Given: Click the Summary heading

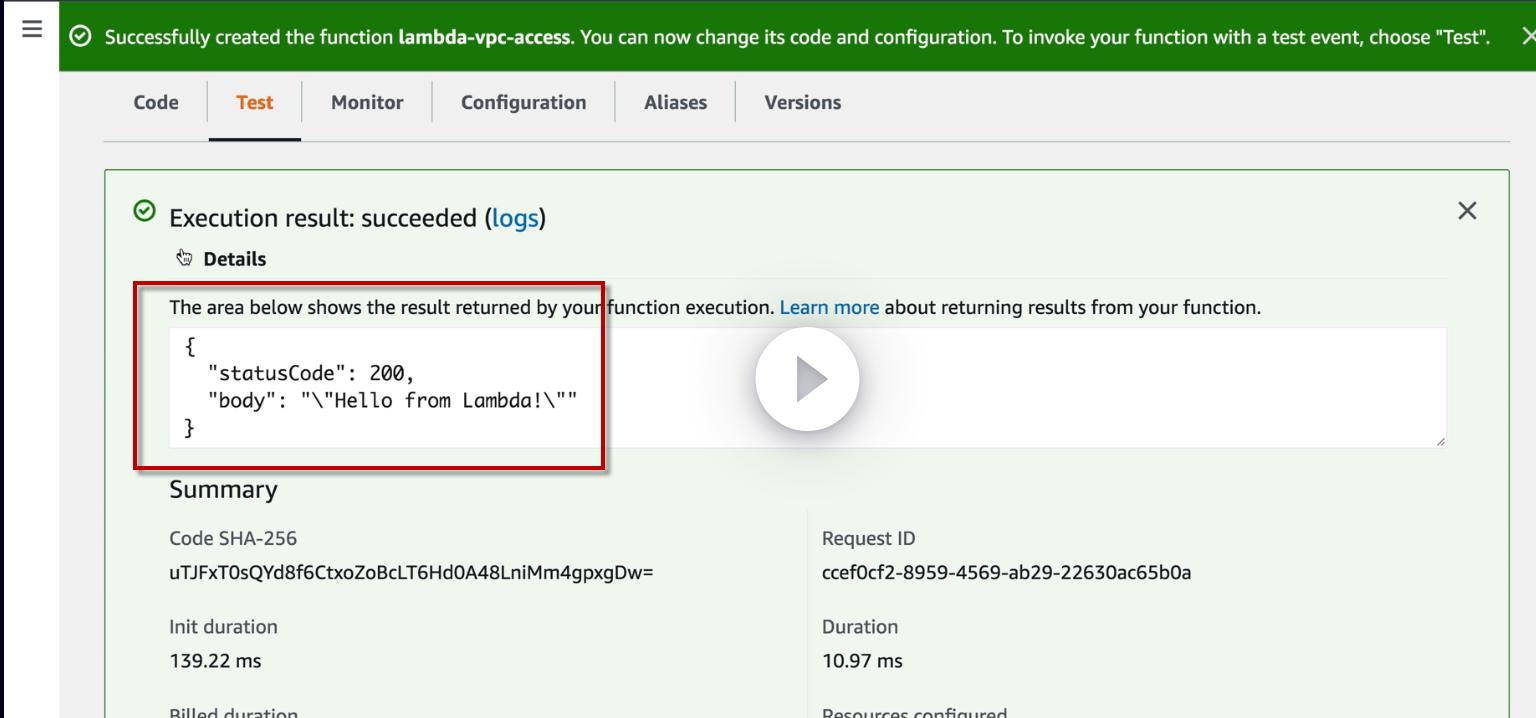Looking at the screenshot, I should 223,489.
